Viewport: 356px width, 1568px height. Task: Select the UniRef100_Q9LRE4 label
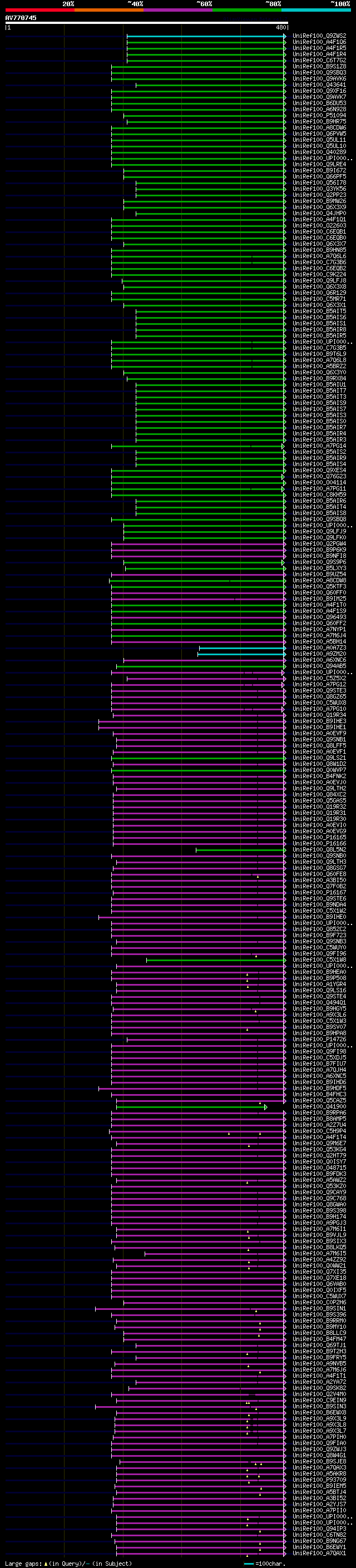(319, 164)
